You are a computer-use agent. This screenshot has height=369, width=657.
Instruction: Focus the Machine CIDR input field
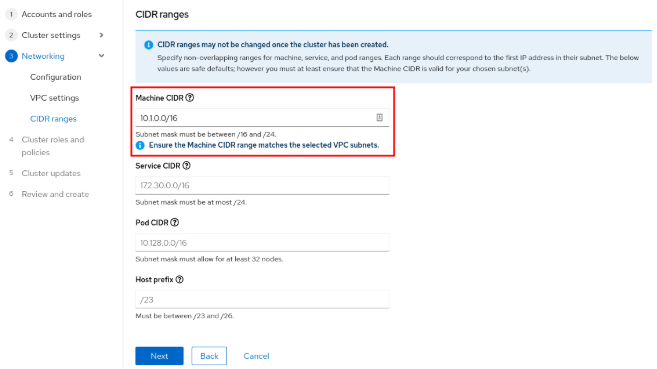pos(262,118)
